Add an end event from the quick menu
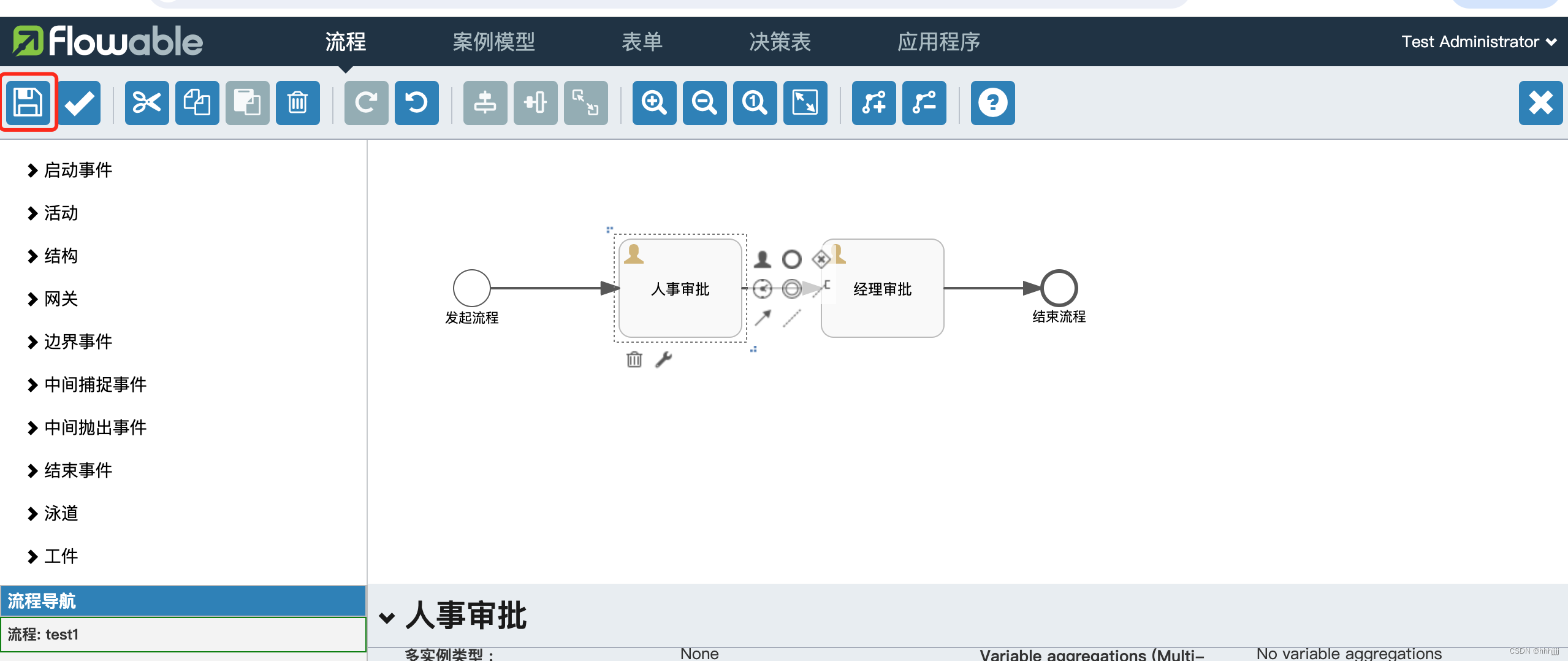Viewport: 1568px width, 661px height. (x=791, y=259)
